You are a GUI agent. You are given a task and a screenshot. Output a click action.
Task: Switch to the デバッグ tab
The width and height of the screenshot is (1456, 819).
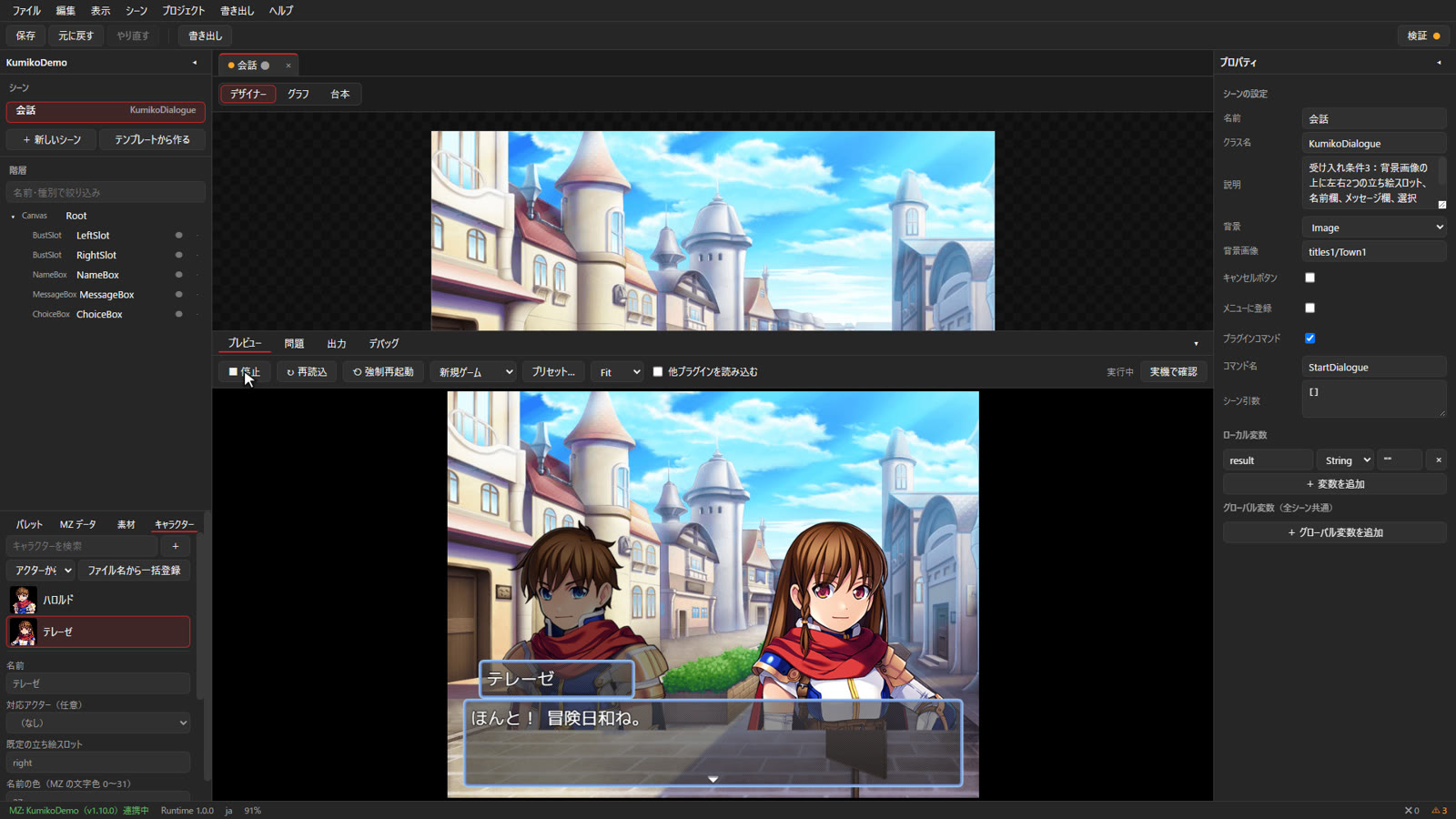384,344
